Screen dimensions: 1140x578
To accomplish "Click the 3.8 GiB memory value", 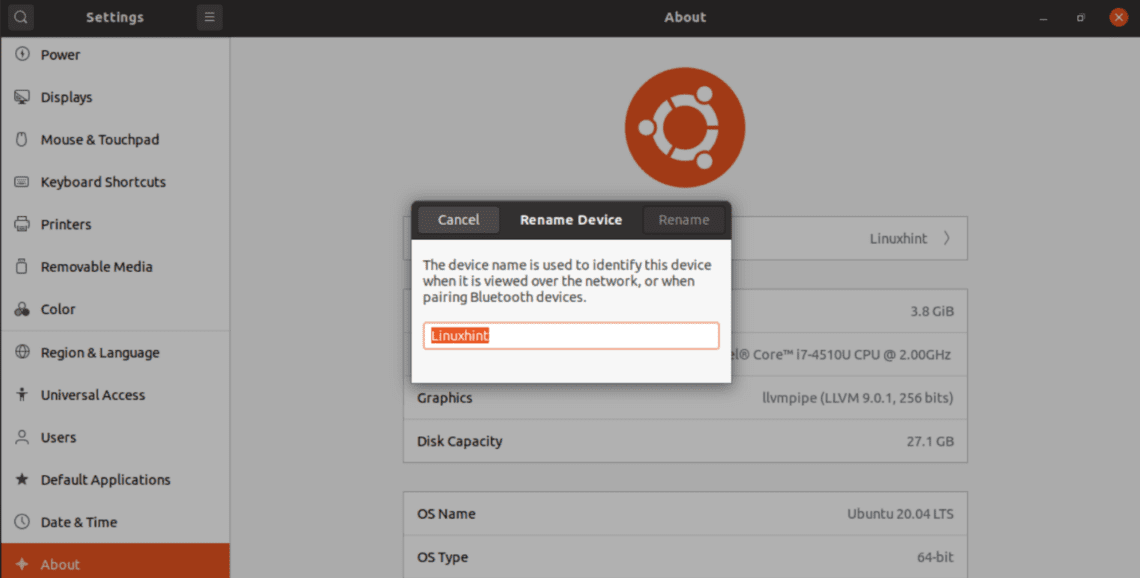I will (x=931, y=311).
